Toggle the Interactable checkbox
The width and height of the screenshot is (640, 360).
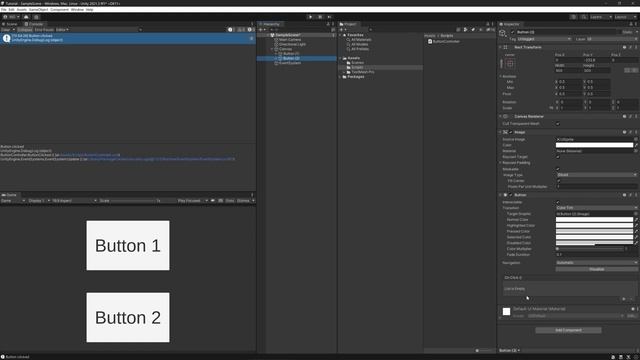coord(558,202)
